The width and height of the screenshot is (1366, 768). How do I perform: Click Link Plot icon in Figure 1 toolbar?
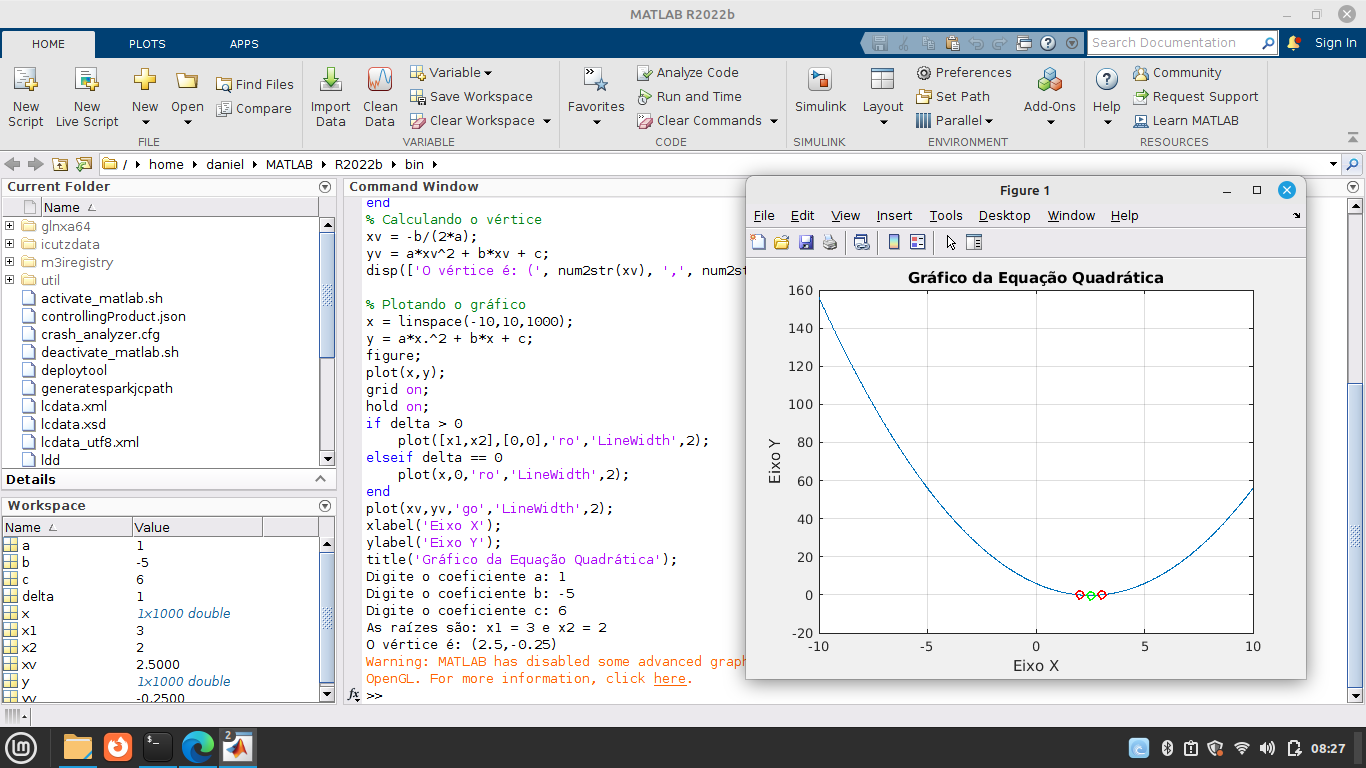(862, 242)
